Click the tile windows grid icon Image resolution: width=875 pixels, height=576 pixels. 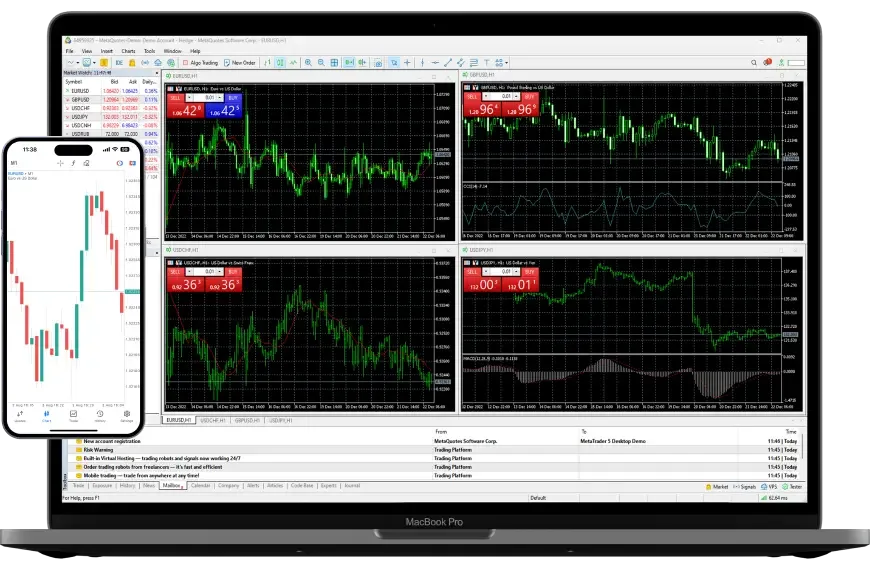[x=334, y=63]
